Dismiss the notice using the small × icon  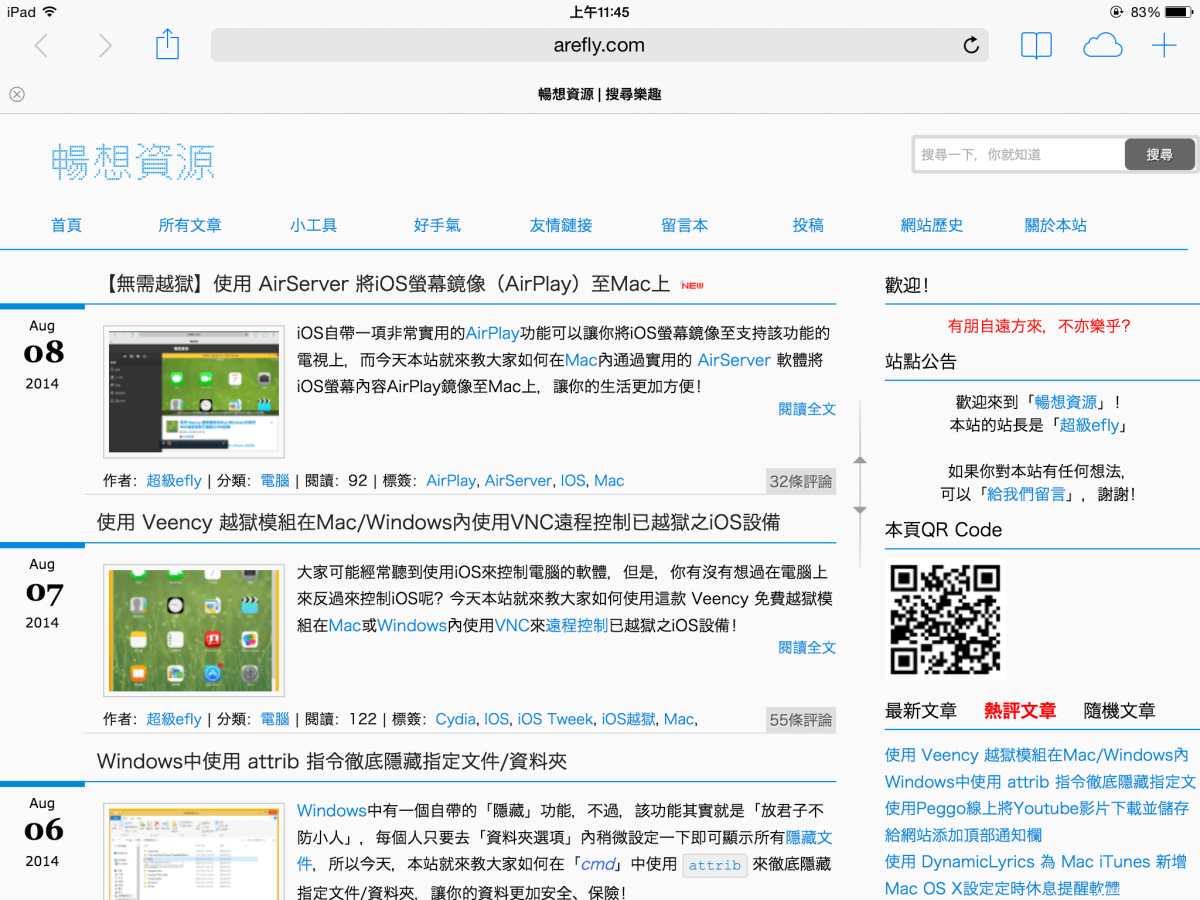coord(16,94)
